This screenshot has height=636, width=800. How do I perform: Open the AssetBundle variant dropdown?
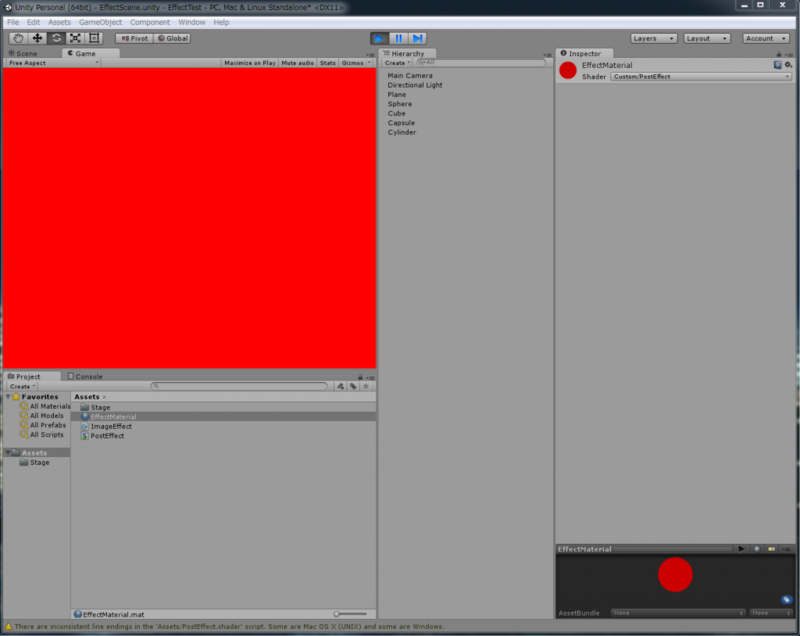[770, 613]
